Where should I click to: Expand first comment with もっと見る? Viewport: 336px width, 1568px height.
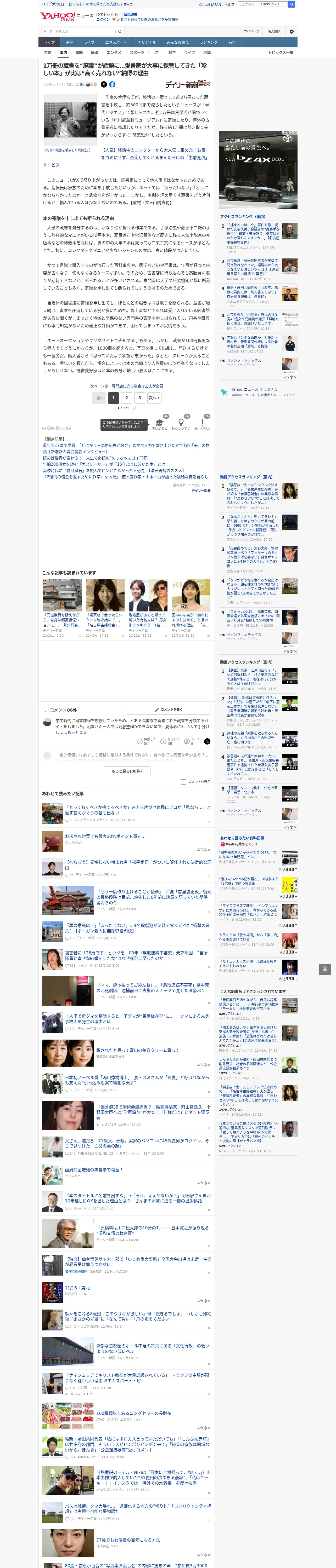77,732
